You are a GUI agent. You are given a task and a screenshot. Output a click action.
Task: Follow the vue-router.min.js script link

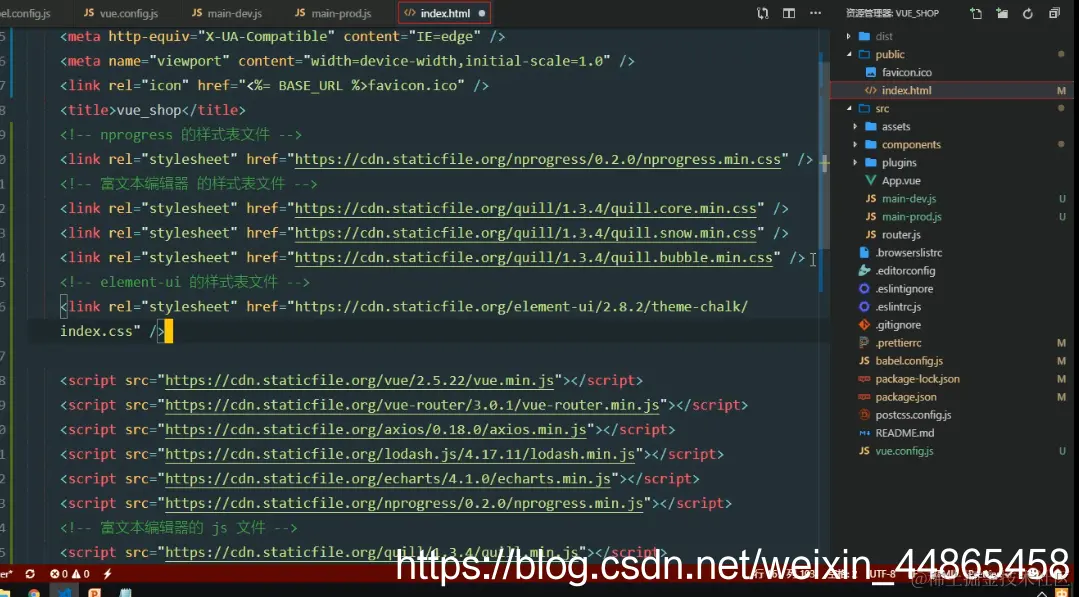(x=412, y=405)
